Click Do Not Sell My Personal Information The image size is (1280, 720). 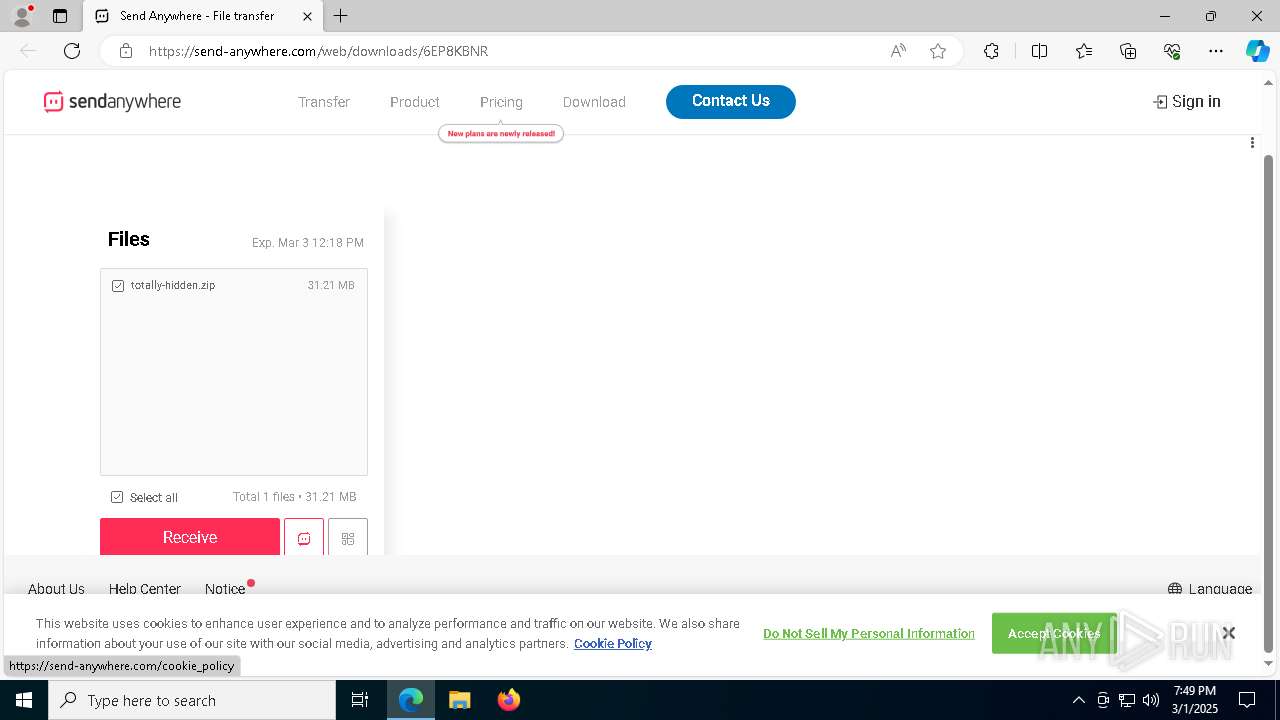pos(869,634)
